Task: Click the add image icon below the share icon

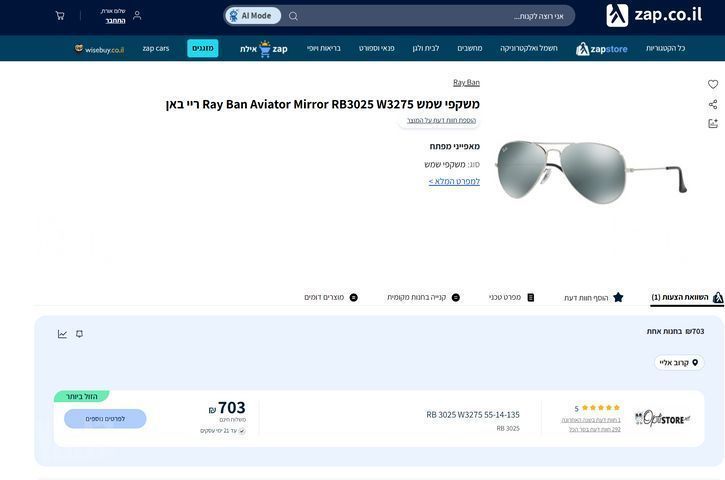Action: (x=713, y=123)
